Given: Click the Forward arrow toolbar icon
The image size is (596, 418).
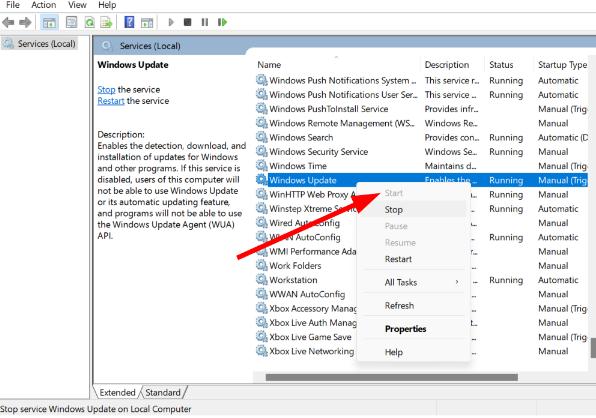Looking at the screenshot, I should pyautogui.click(x=25, y=22).
